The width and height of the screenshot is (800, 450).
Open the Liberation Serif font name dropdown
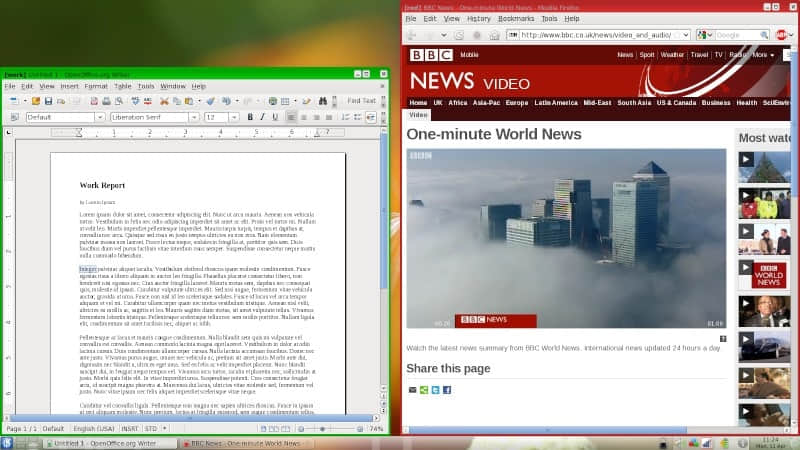[x=194, y=117]
